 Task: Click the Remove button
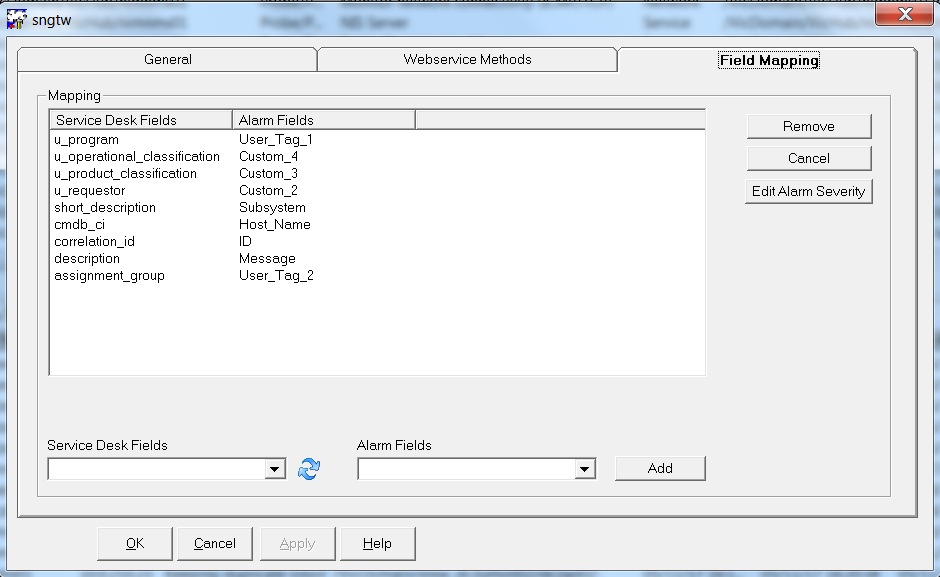(808, 127)
